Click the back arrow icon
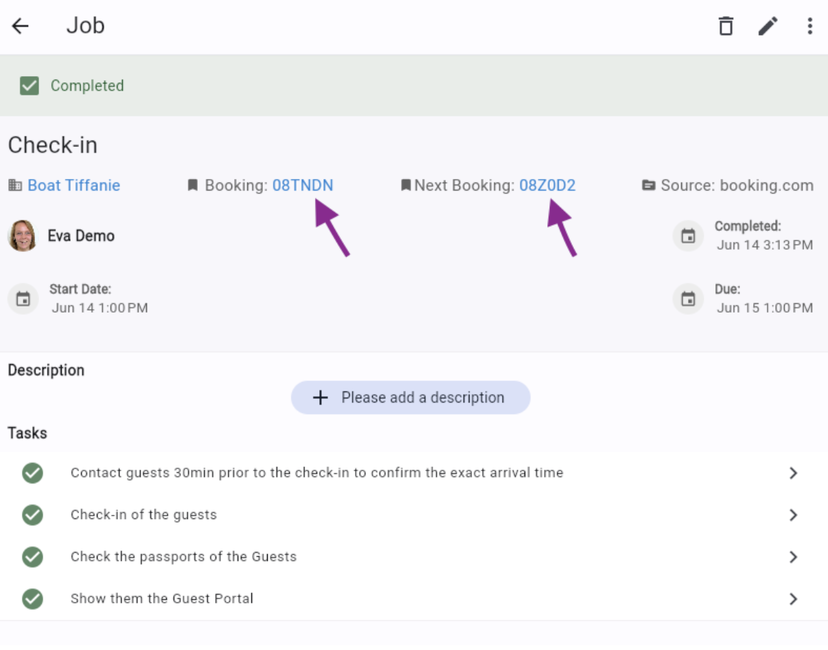Image resolution: width=828 pixels, height=650 pixels. (x=21, y=26)
